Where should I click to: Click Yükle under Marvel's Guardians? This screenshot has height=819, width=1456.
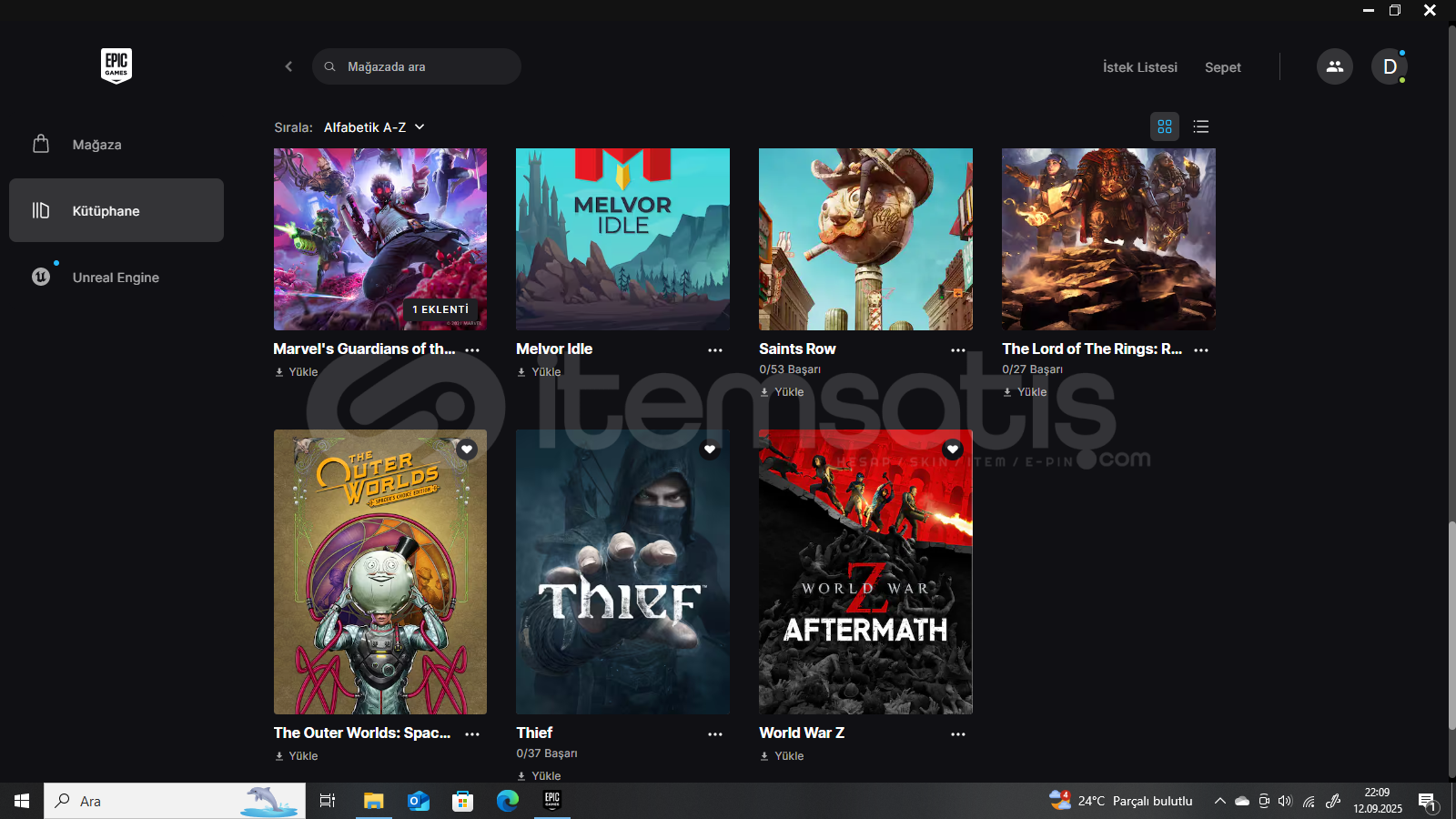pyautogui.click(x=297, y=372)
